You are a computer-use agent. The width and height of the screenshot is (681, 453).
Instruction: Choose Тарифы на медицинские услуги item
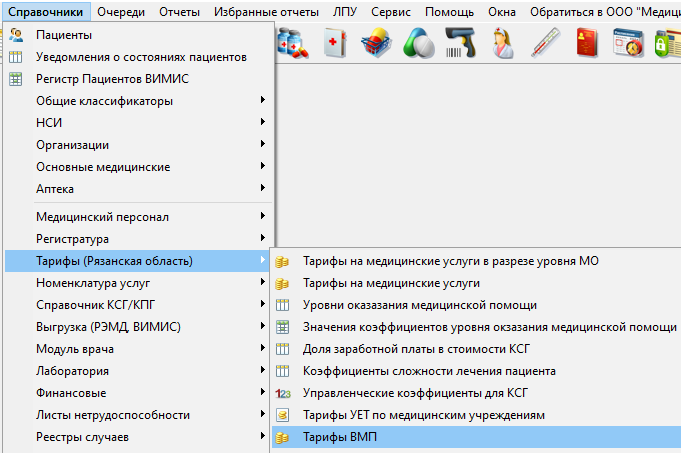point(476,283)
